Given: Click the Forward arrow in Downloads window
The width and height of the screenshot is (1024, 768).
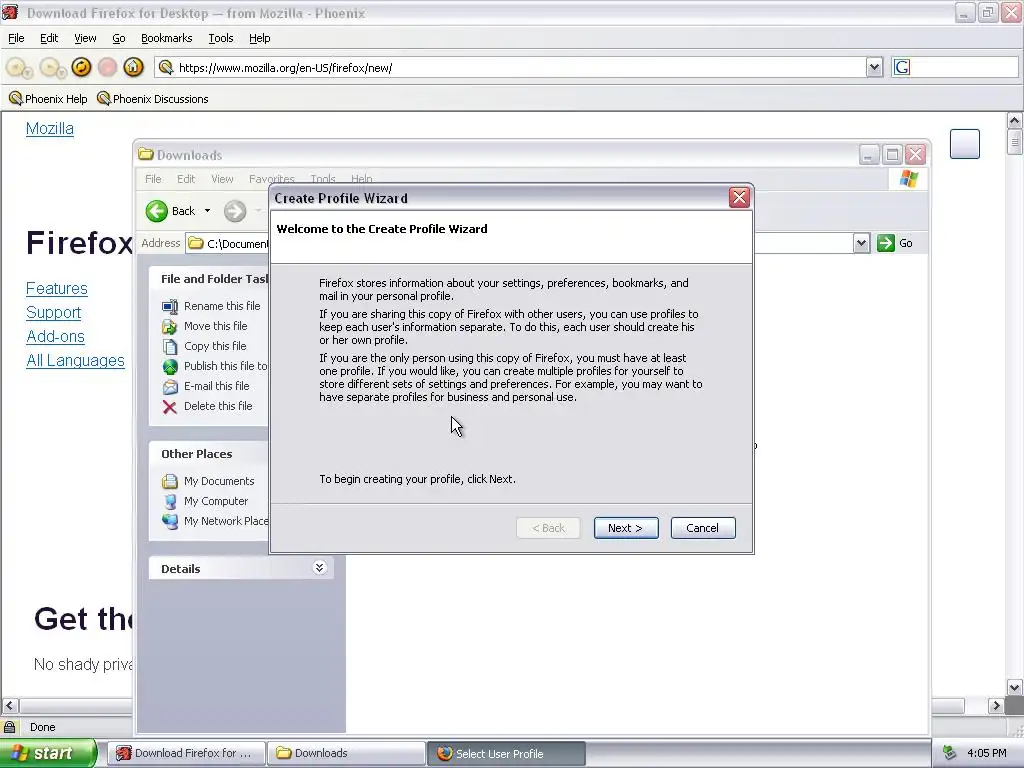Looking at the screenshot, I should [235, 211].
